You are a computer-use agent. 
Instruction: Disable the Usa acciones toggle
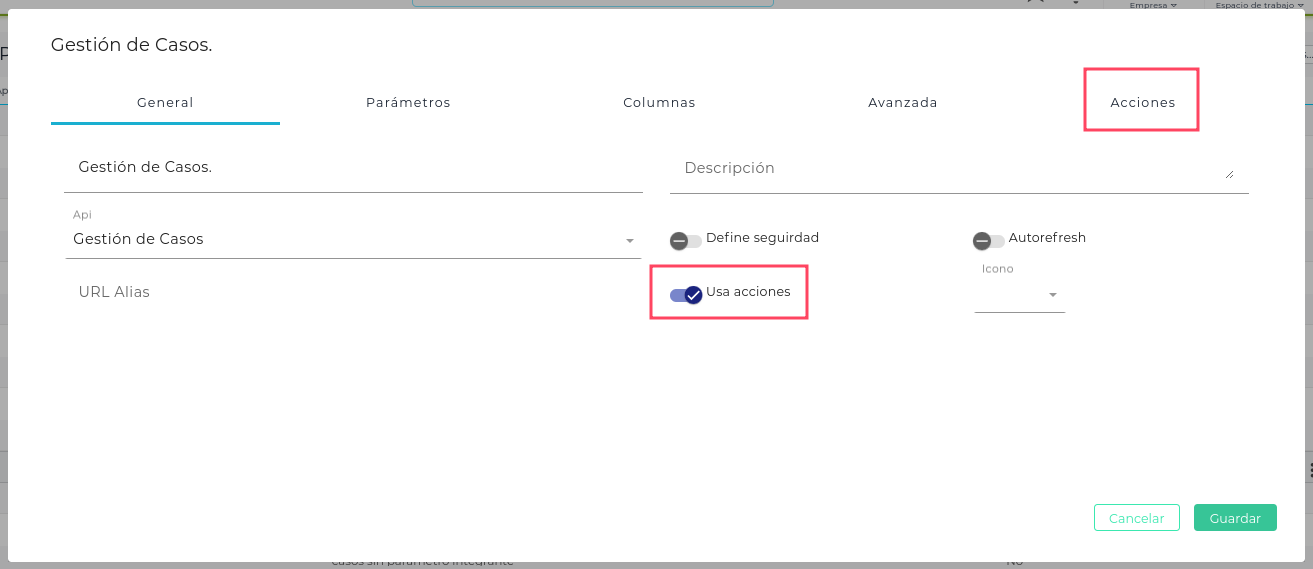686,294
